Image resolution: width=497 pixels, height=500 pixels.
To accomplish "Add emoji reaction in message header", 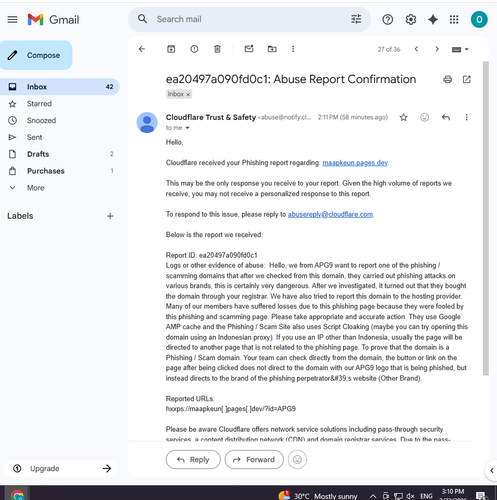I will 424,117.
